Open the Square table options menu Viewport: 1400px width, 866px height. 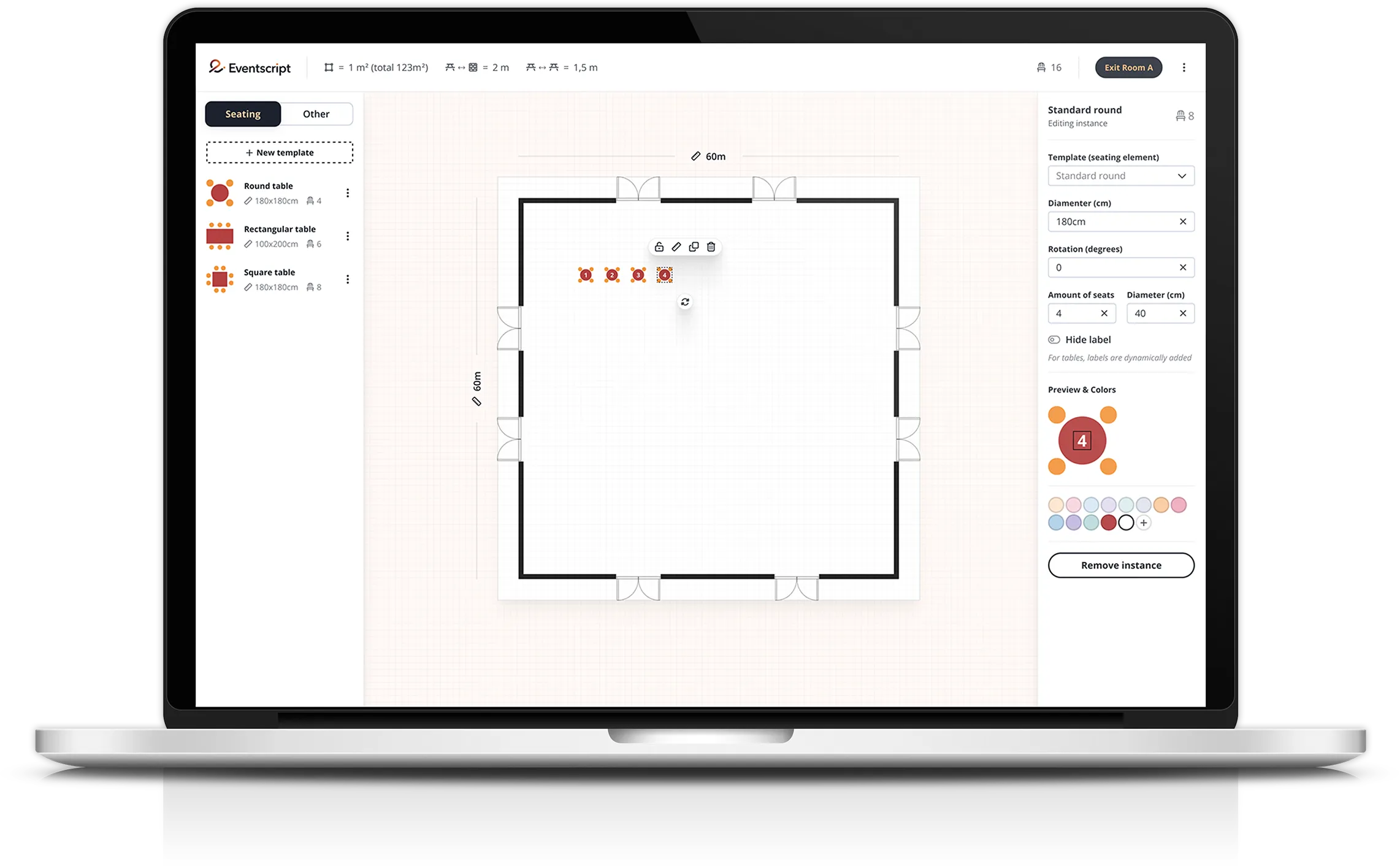(x=348, y=279)
